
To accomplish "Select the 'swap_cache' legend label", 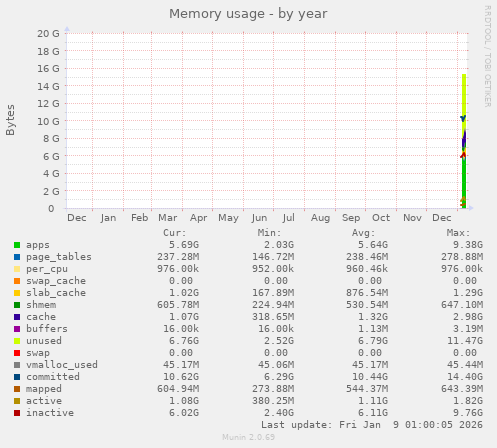I will pos(56,281).
